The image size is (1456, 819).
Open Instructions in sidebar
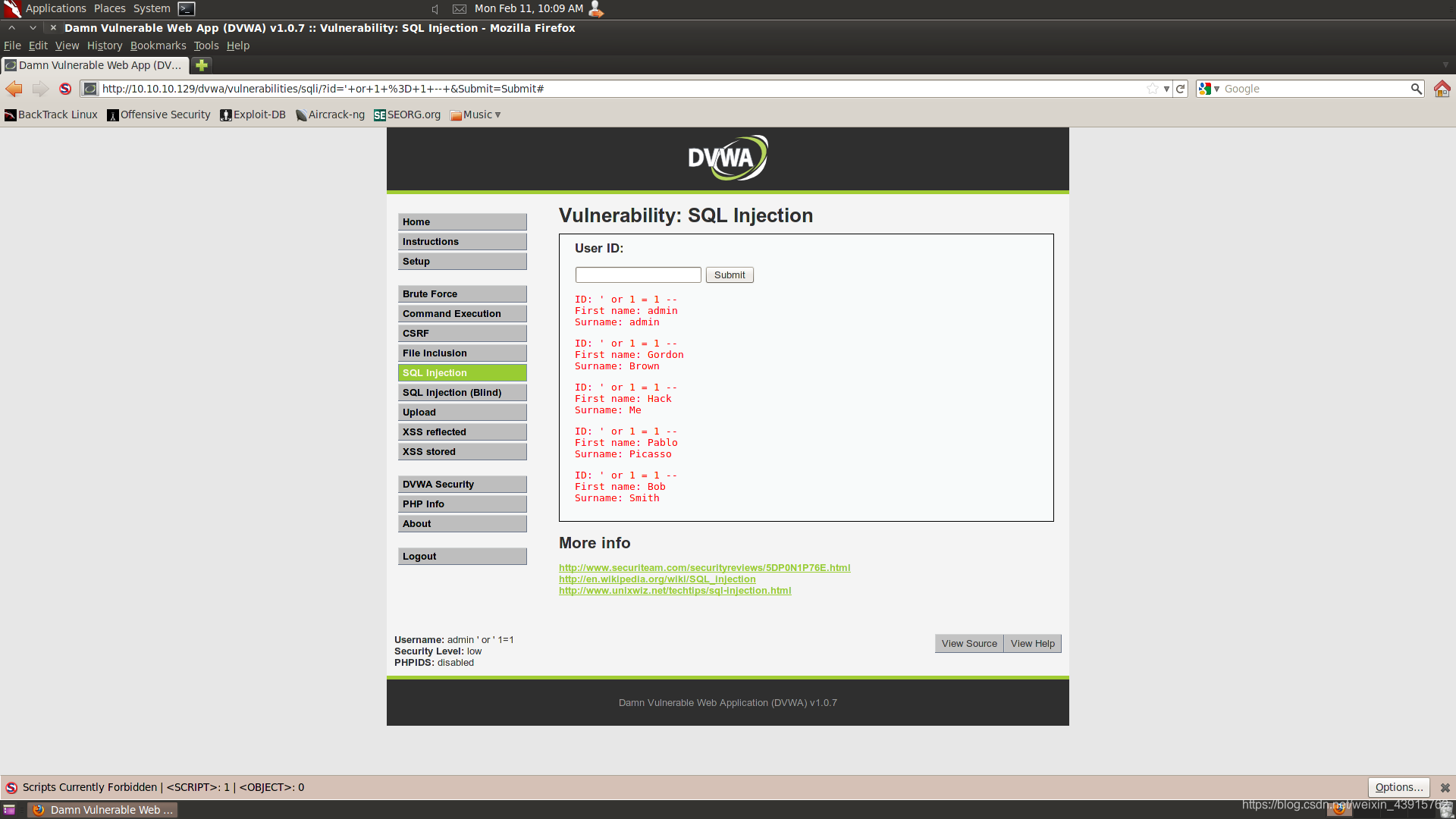tap(463, 242)
